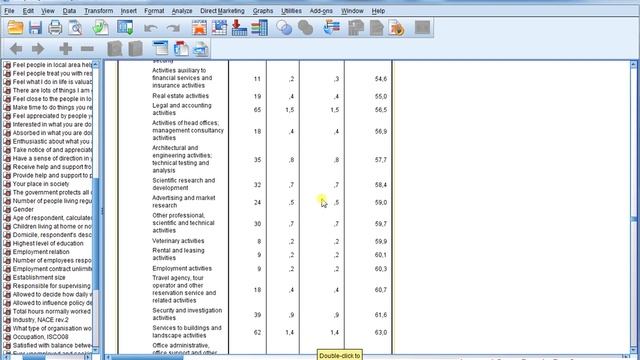Select 'Total hours normally worked' outline item
640x360 pixels.
(x=52, y=311)
